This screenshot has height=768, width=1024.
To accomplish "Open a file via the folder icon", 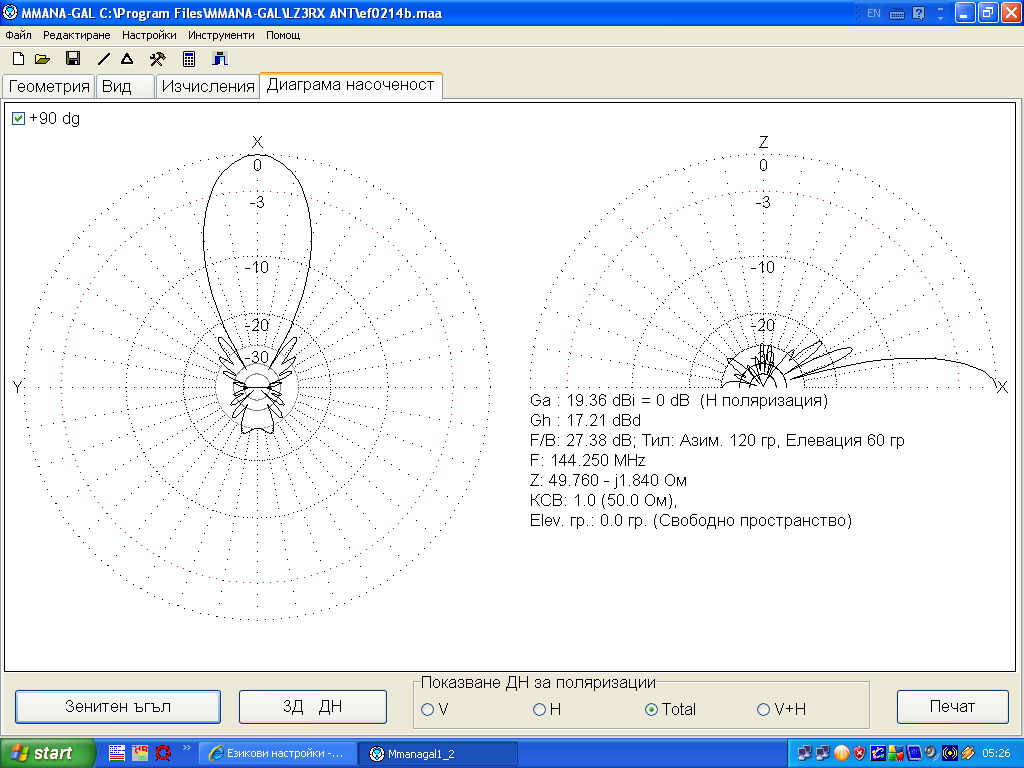I will [x=42, y=59].
